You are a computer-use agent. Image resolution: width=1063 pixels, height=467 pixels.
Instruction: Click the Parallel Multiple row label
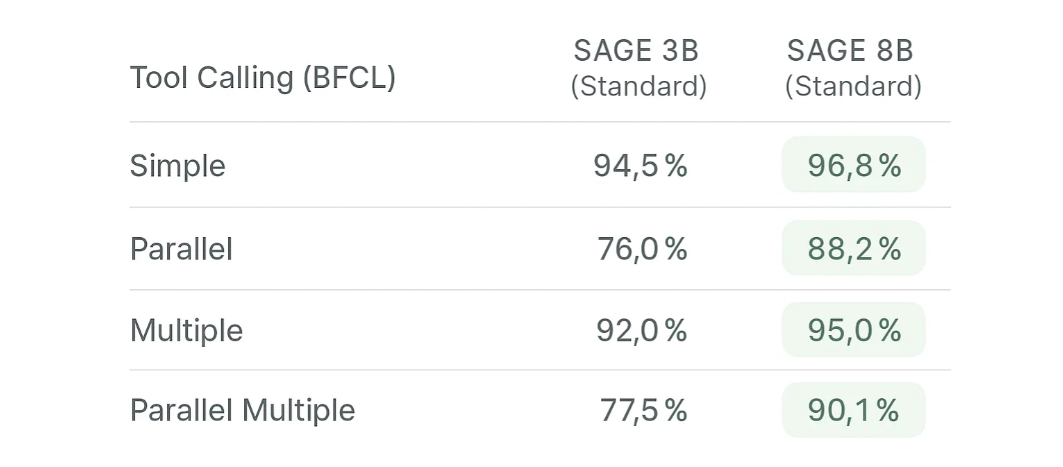(x=242, y=410)
